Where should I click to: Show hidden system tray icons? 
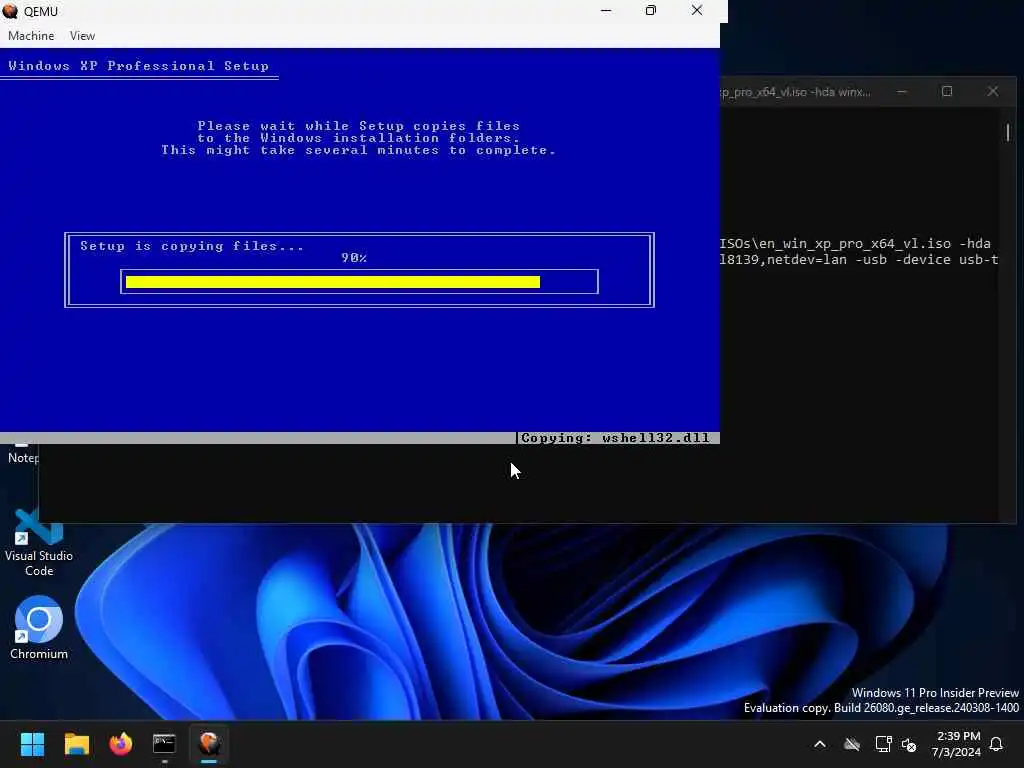[820, 744]
